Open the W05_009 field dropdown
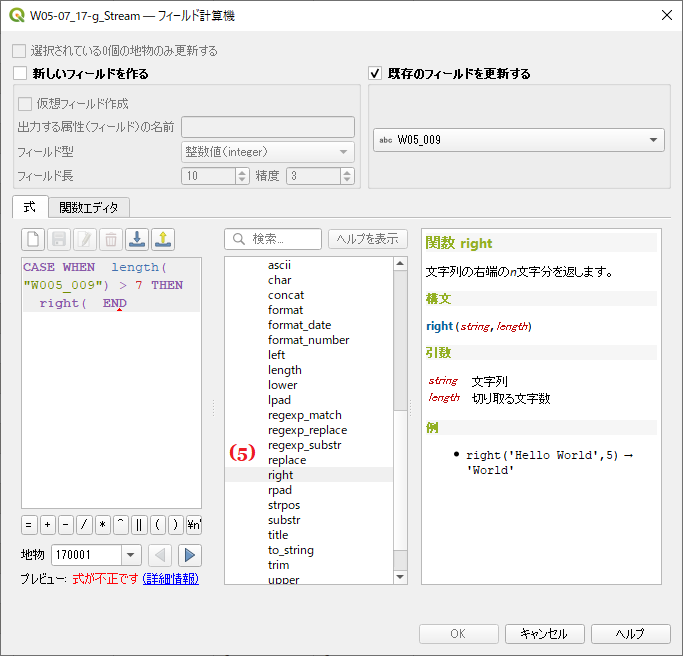The height and width of the screenshot is (656, 683). 518,140
